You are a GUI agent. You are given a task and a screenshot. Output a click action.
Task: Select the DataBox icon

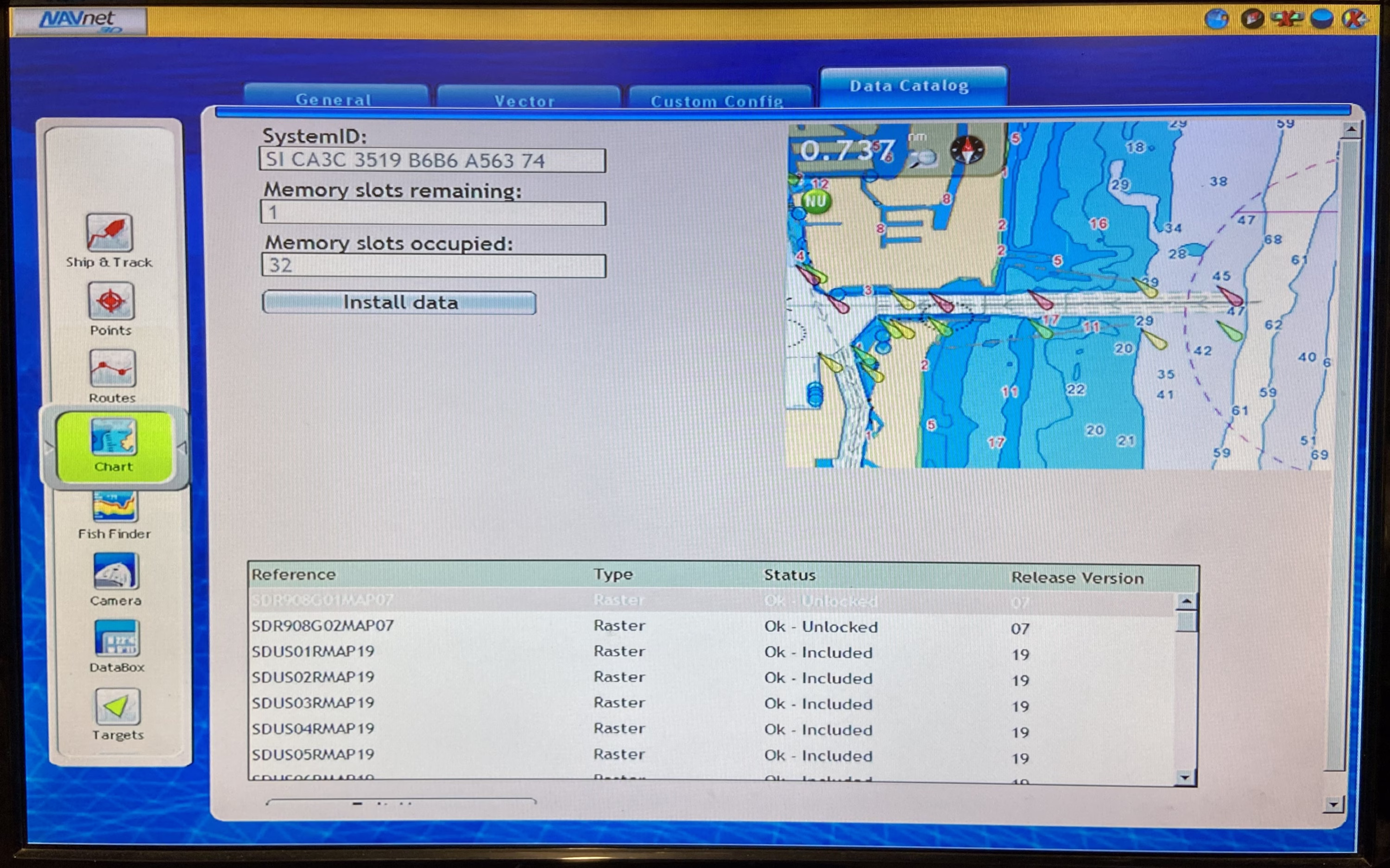tap(117, 638)
